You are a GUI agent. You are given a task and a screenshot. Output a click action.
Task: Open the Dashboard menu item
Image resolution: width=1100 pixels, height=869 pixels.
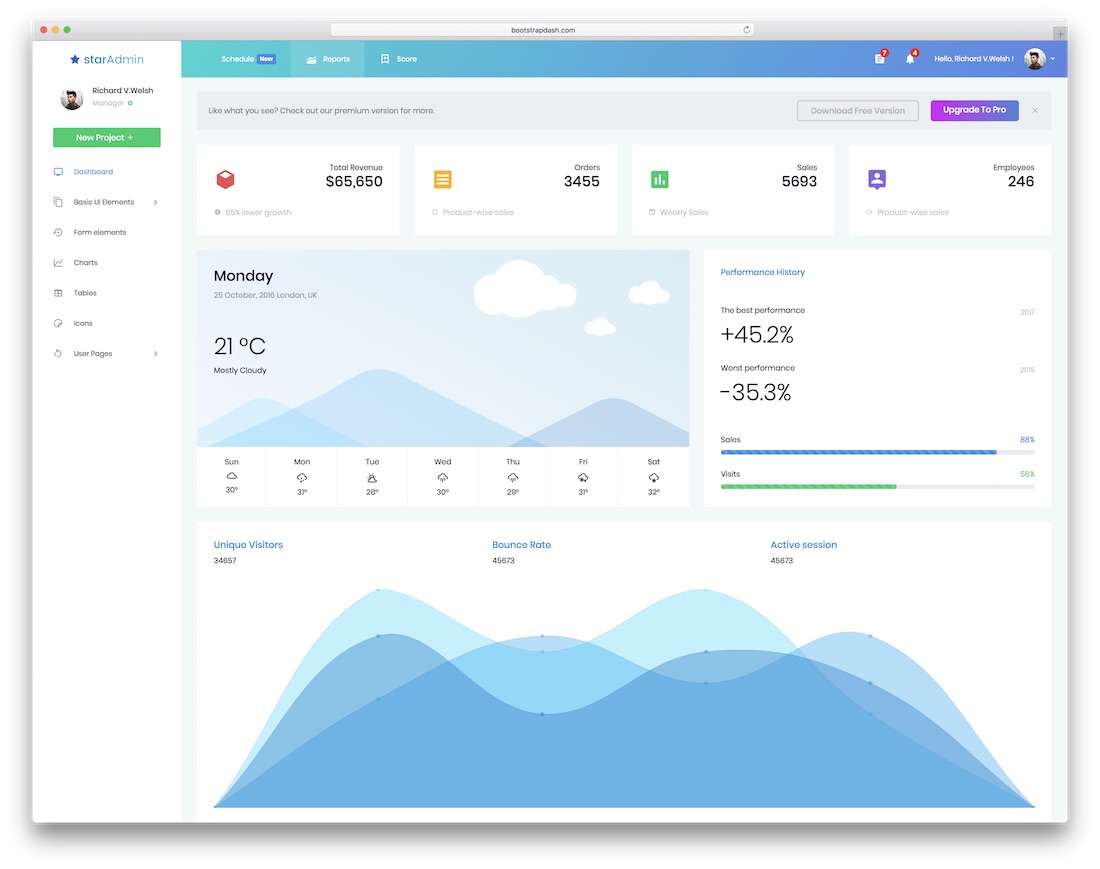(93, 172)
